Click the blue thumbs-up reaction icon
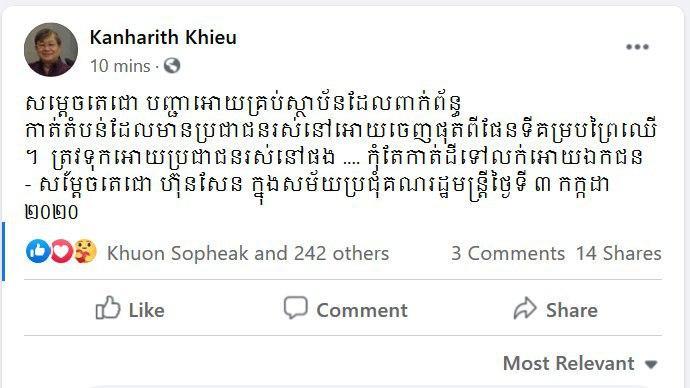This screenshot has width=690, height=388. 37,252
